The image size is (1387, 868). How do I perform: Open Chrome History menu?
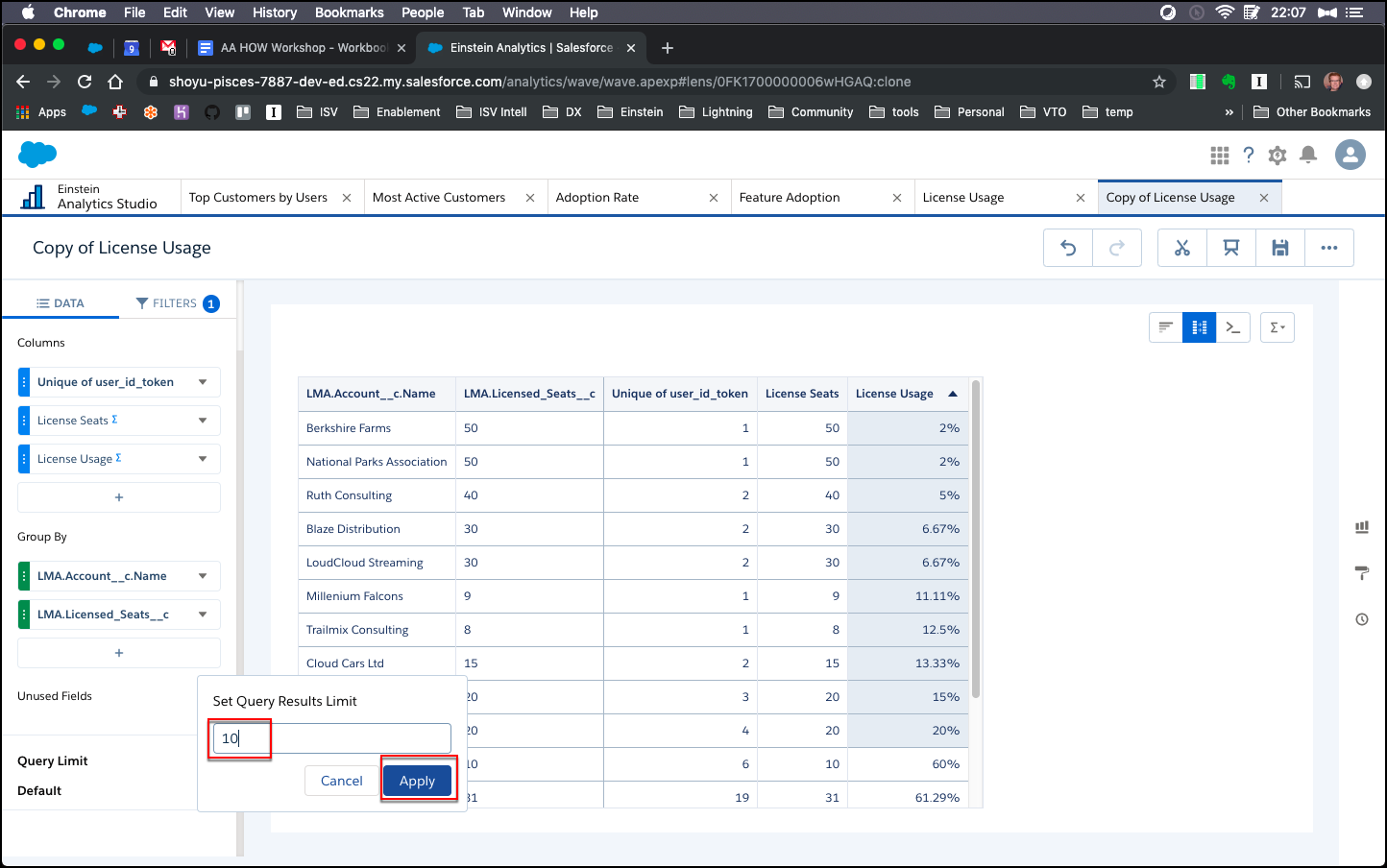[x=275, y=12]
